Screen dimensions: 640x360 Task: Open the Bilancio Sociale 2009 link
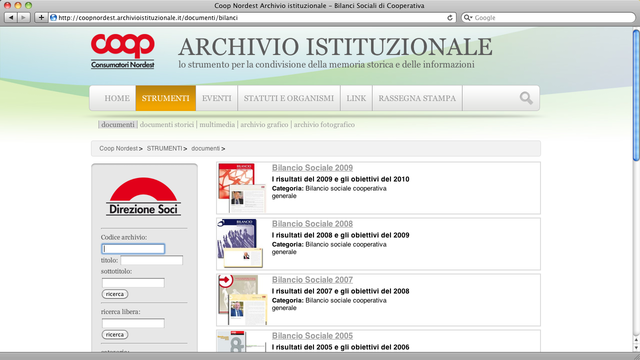312,168
